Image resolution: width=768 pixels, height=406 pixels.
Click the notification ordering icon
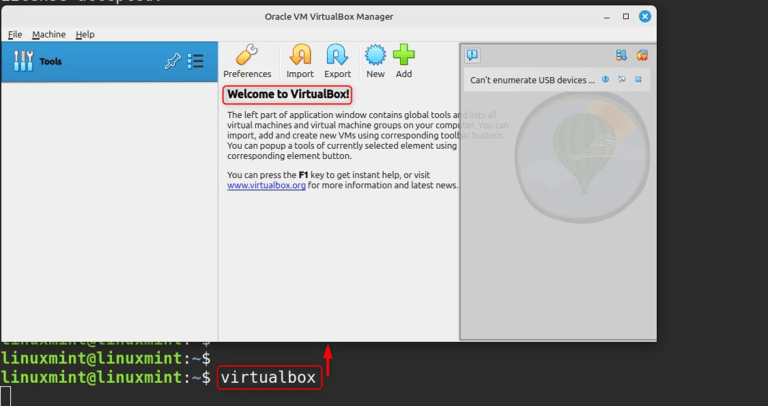point(621,56)
